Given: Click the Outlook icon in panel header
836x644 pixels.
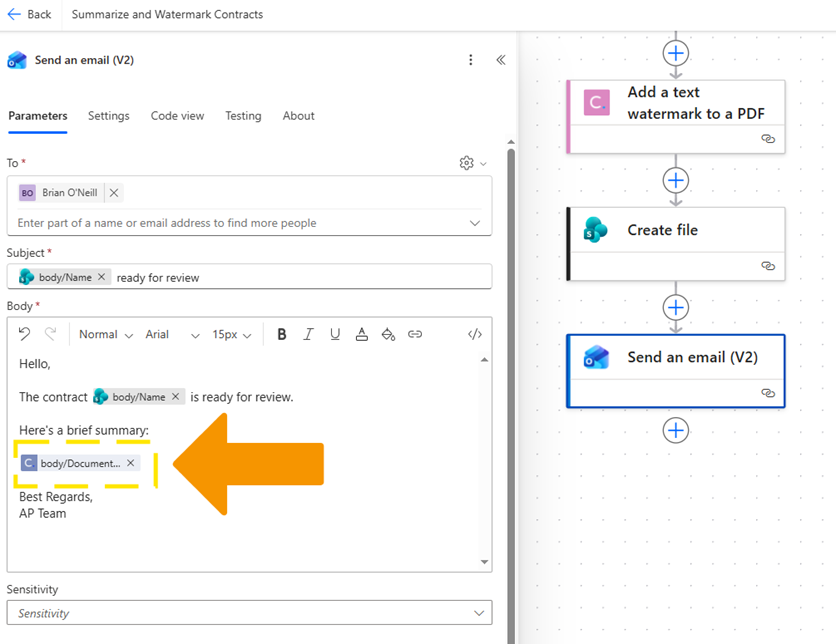Looking at the screenshot, I should pos(17,60).
